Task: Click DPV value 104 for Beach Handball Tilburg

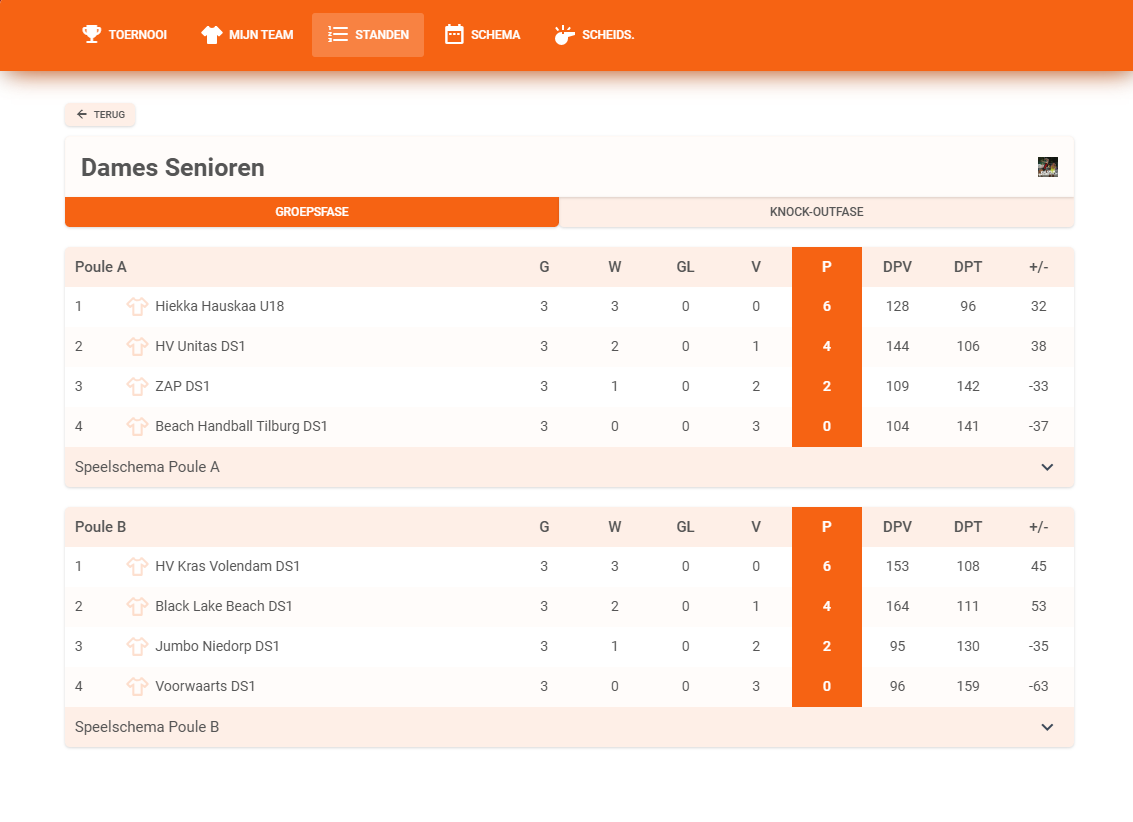Action: click(897, 426)
